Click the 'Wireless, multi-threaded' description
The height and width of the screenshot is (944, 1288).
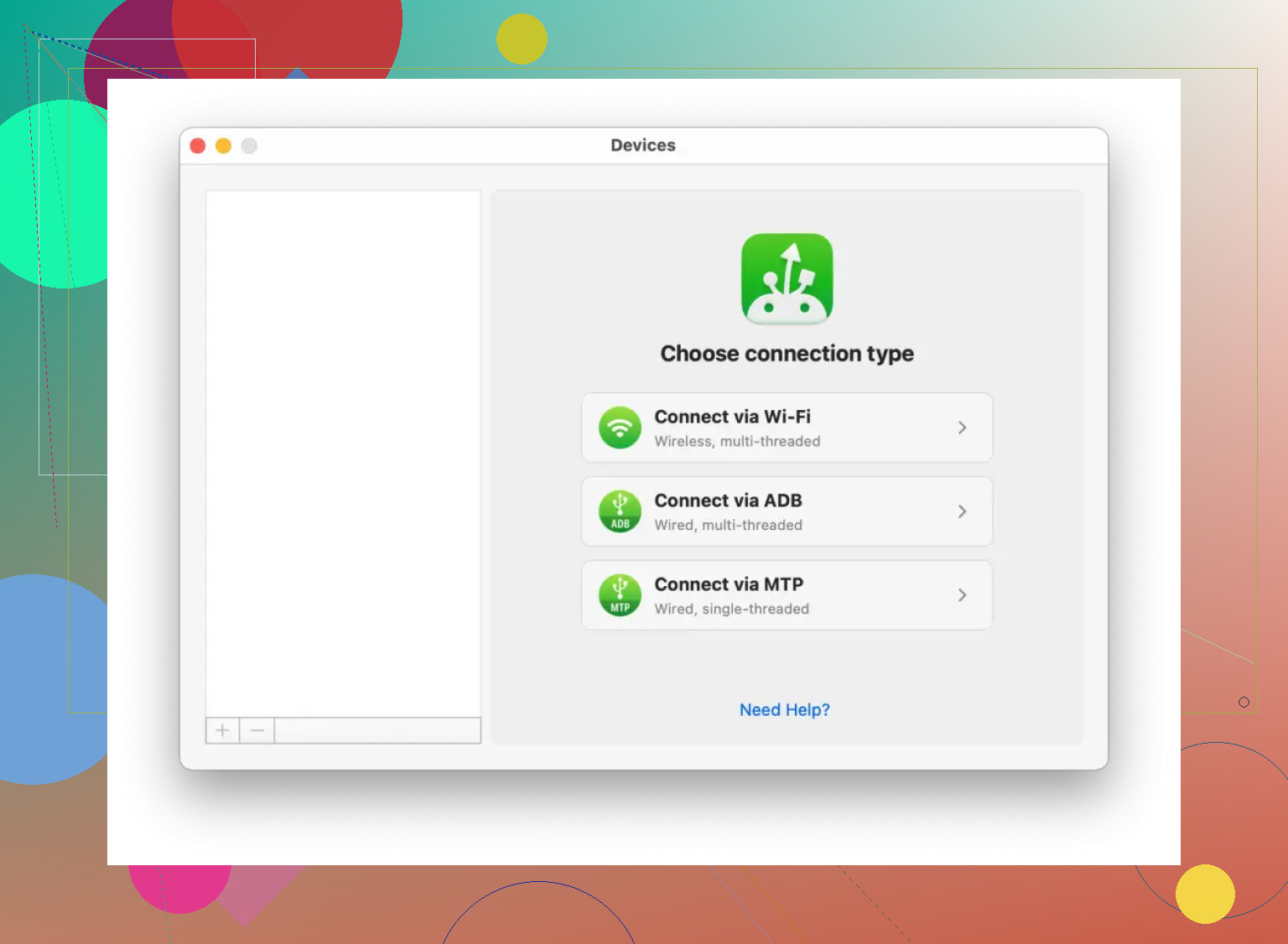tap(737, 441)
